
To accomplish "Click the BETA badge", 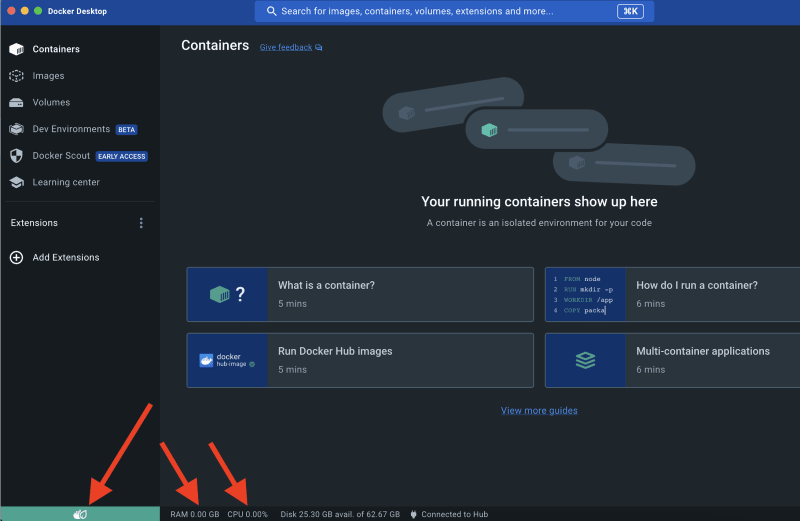I will coord(127,130).
